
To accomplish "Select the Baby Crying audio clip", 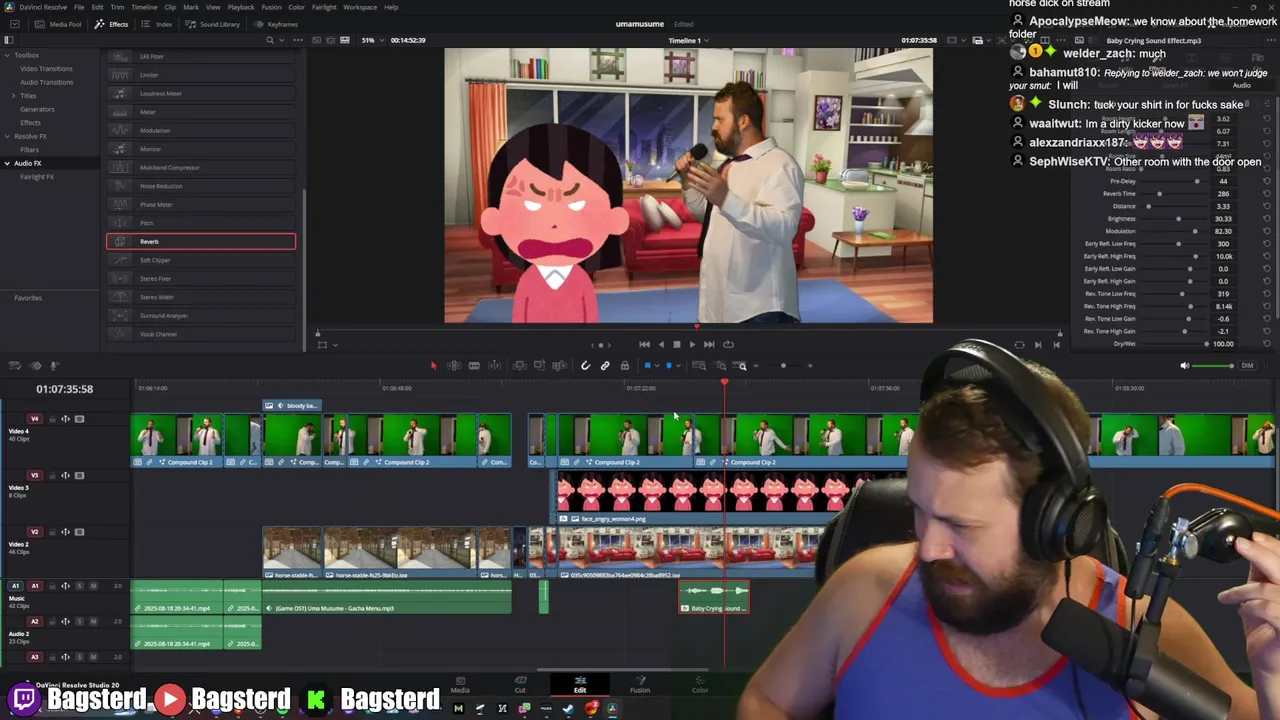I will (x=714, y=597).
